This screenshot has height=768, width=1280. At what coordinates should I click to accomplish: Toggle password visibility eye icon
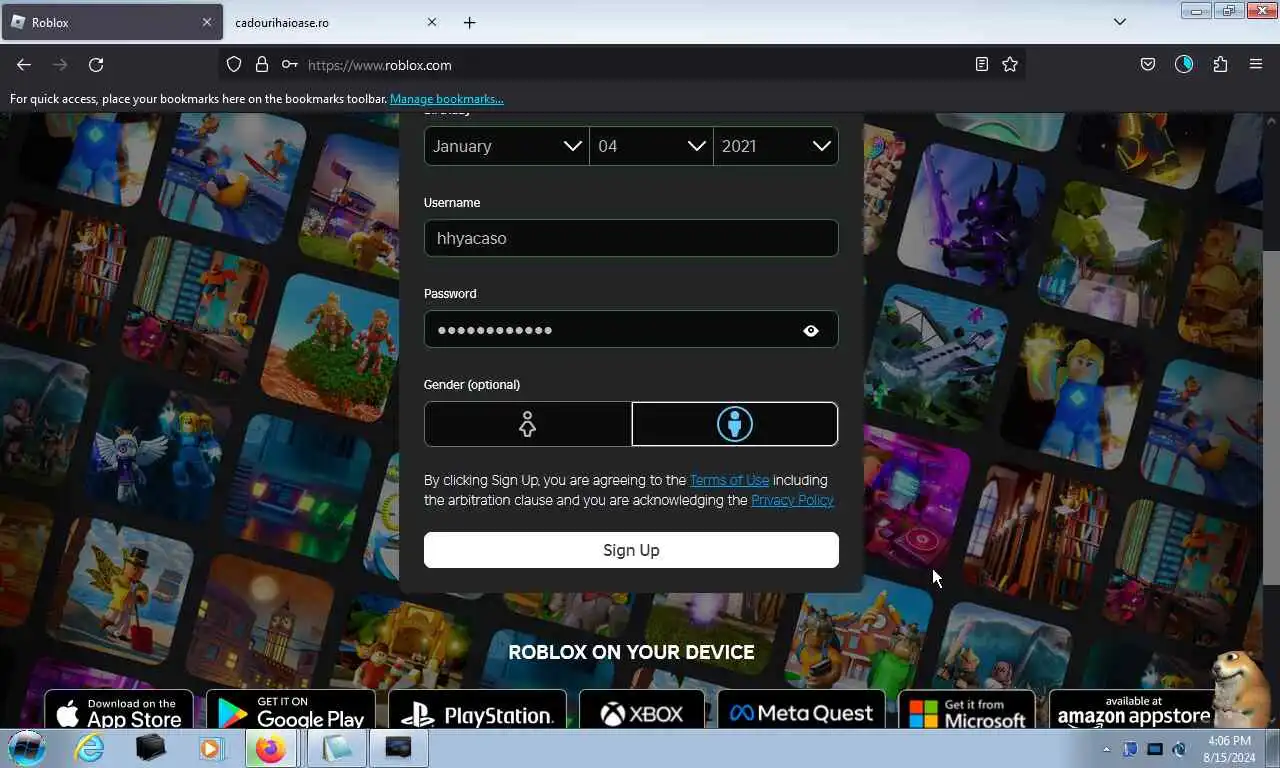[x=811, y=331]
